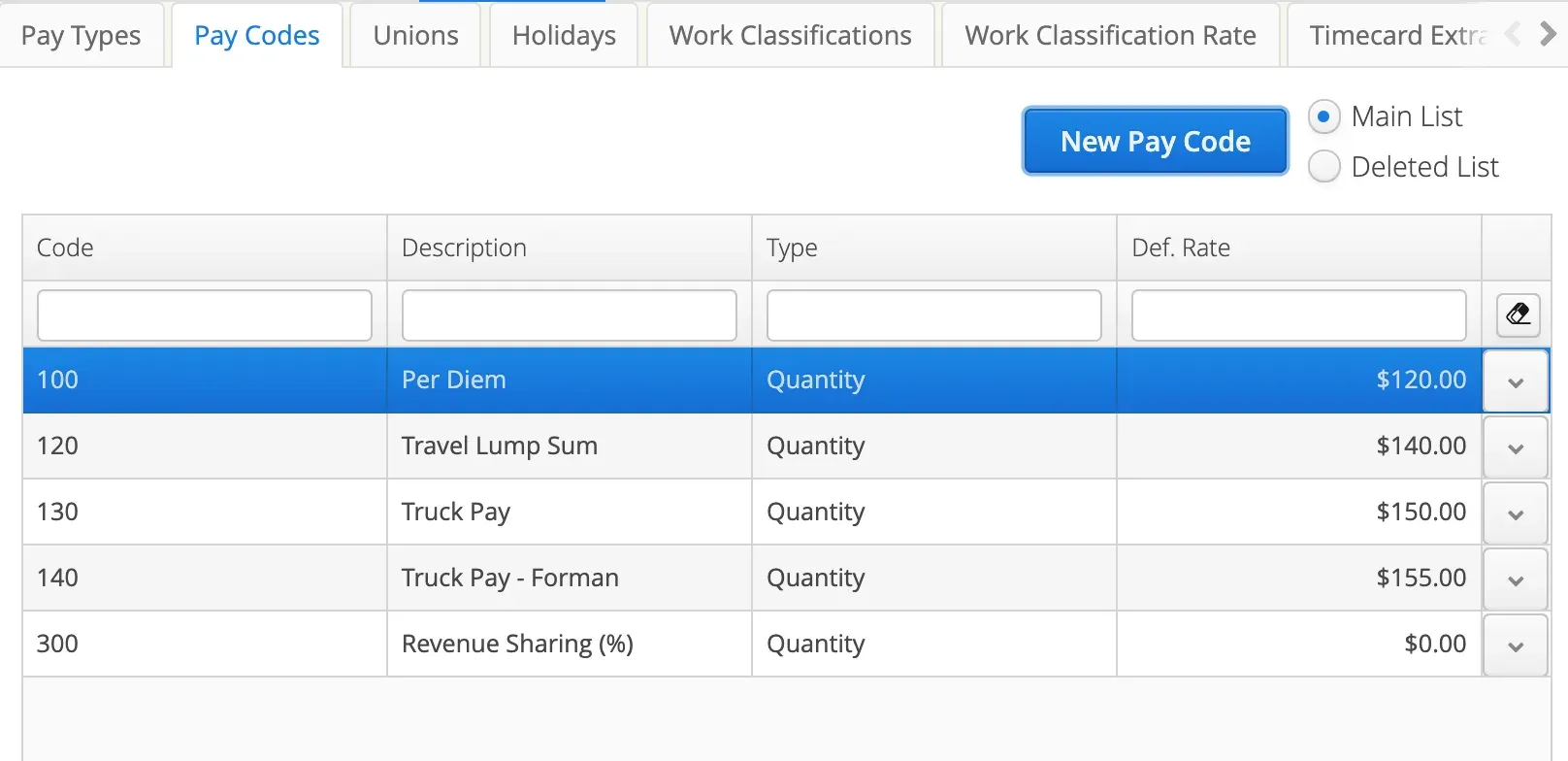Click the New Pay Code button
The width and height of the screenshot is (1568, 761).
click(1156, 142)
